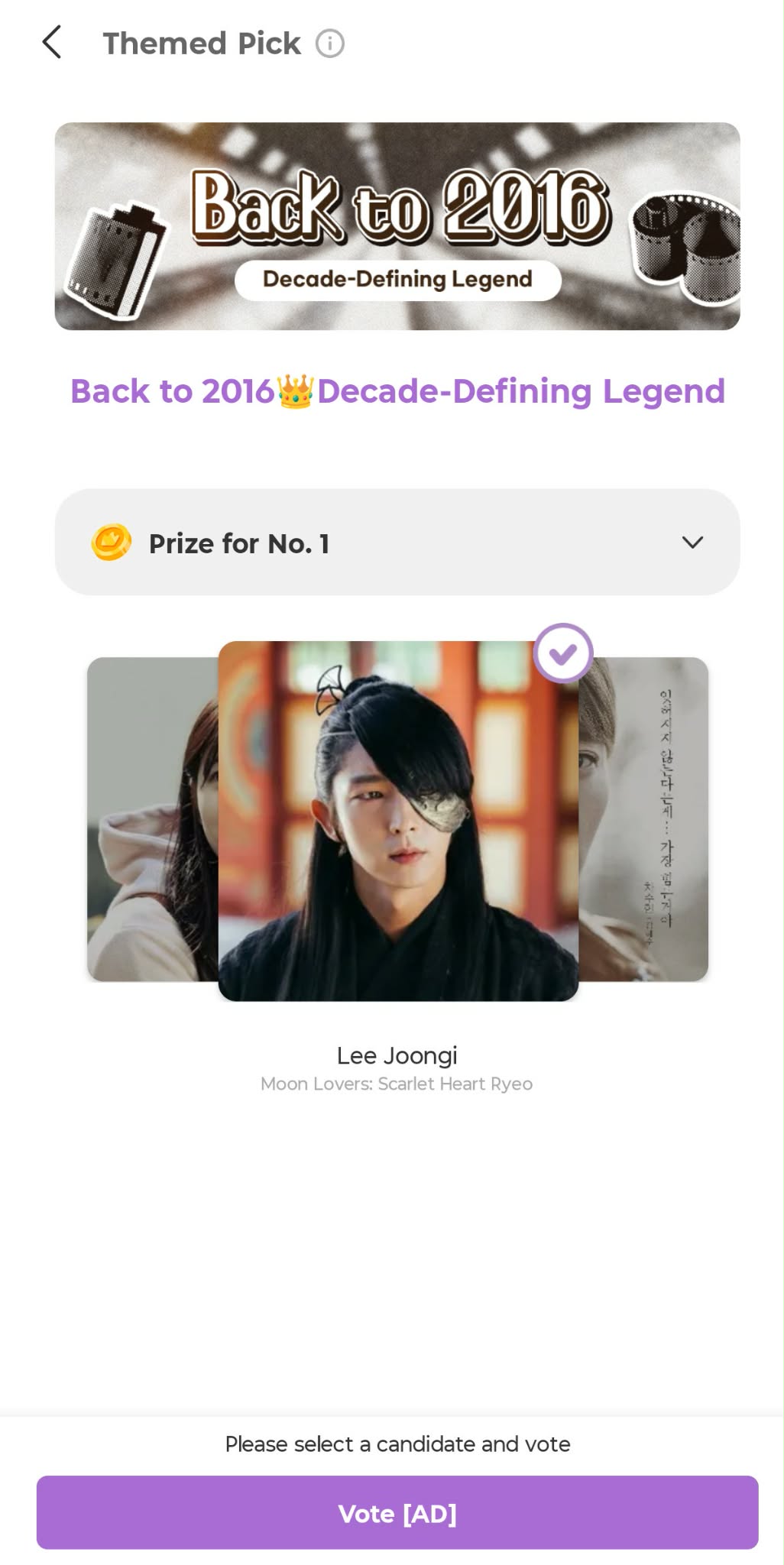Tap the Decade-Defining Legend banner pill
The width and height of the screenshot is (784, 1565).
[397, 280]
